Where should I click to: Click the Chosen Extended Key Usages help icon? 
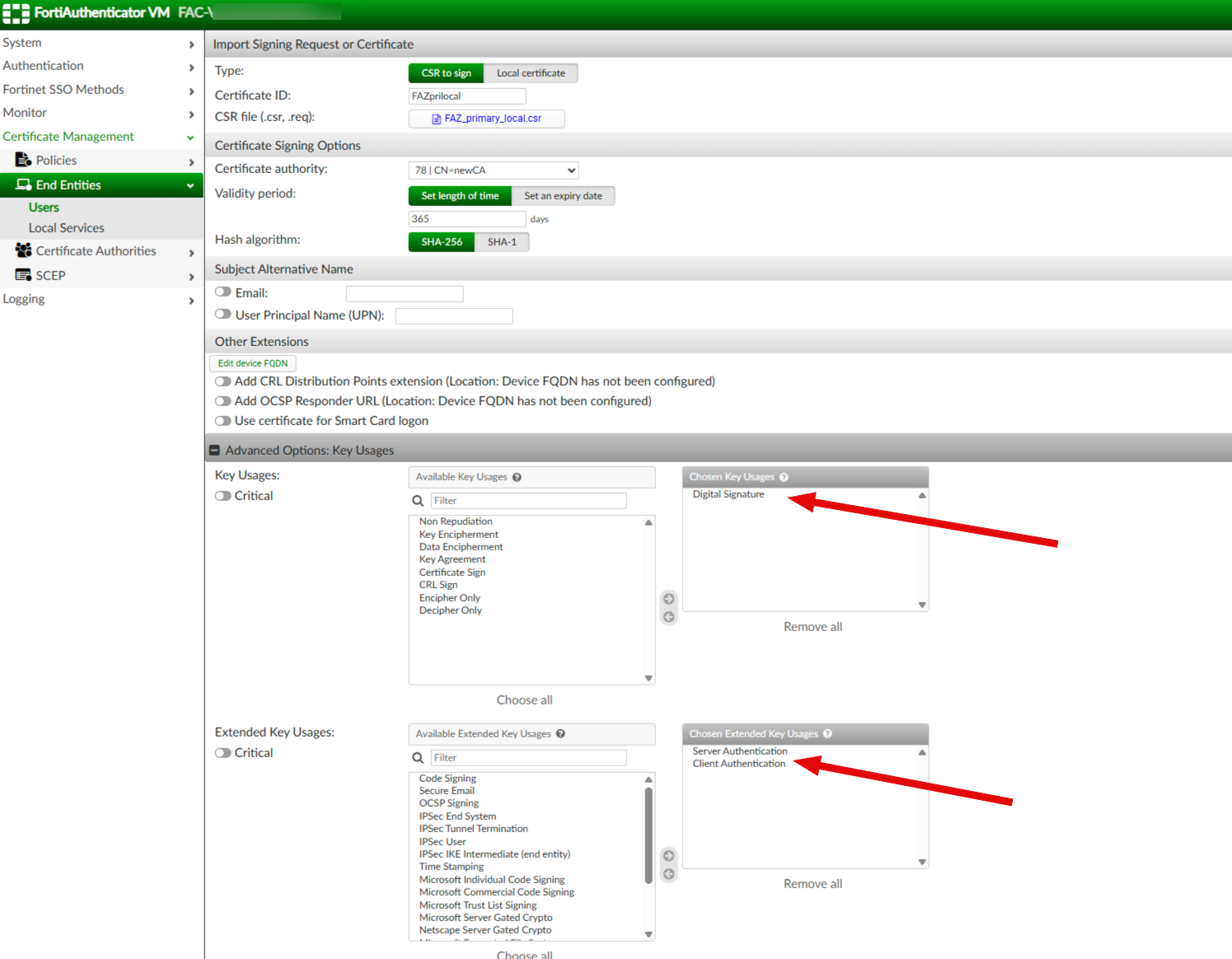tap(827, 734)
